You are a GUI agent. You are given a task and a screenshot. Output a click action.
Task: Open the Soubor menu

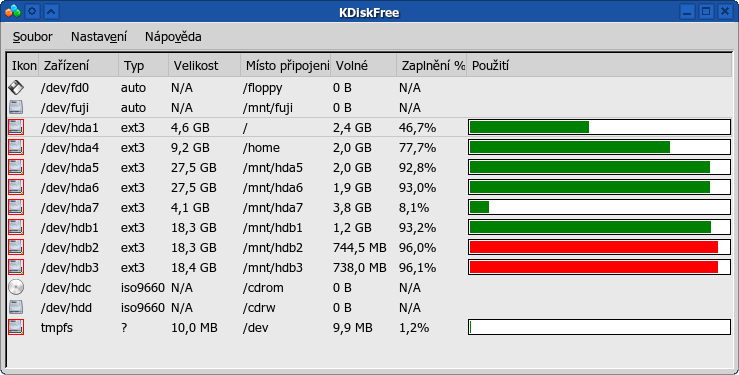33,37
